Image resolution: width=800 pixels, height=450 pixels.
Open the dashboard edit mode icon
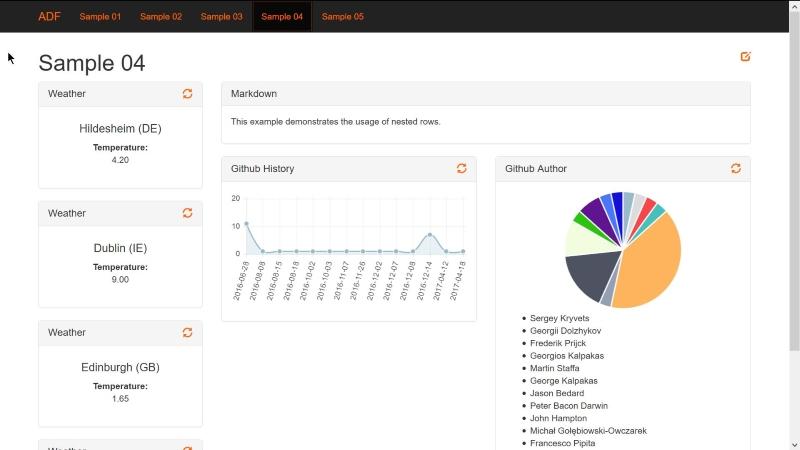click(745, 57)
